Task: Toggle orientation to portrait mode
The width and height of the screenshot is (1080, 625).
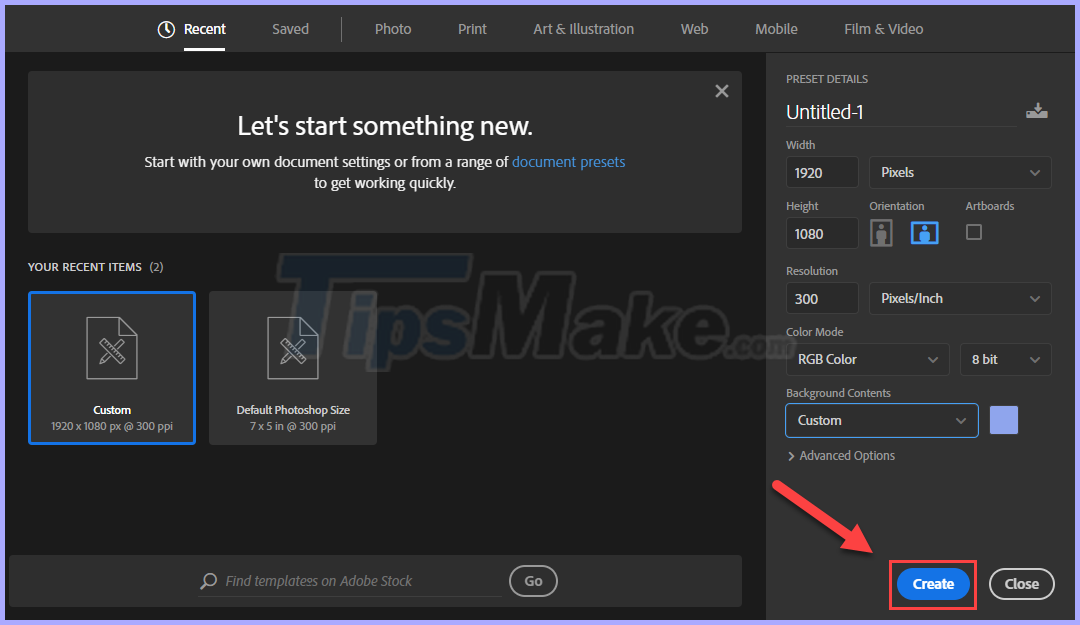Action: (x=881, y=232)
